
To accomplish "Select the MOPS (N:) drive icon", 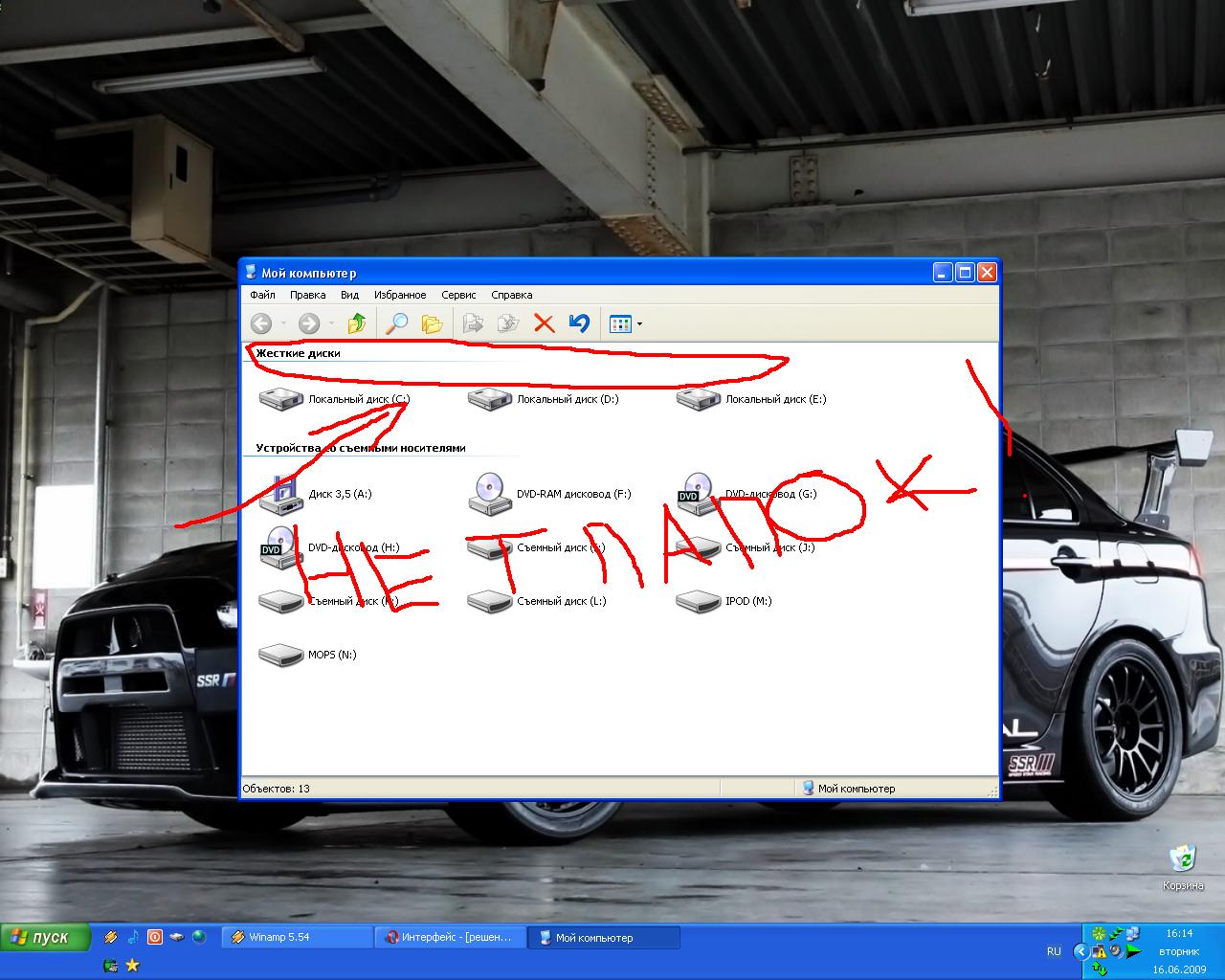I will 281,655.
